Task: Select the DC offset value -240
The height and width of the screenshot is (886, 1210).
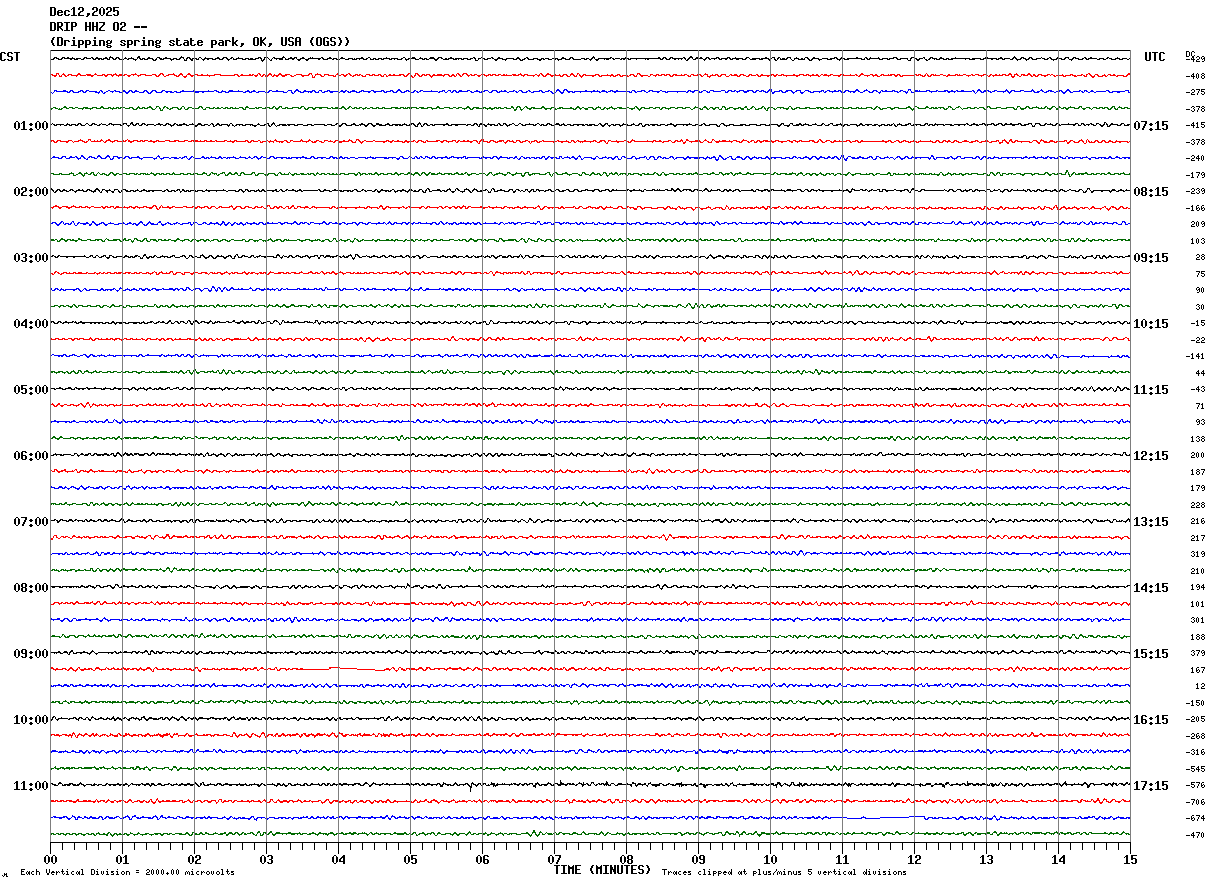Action: (1195, 158)
